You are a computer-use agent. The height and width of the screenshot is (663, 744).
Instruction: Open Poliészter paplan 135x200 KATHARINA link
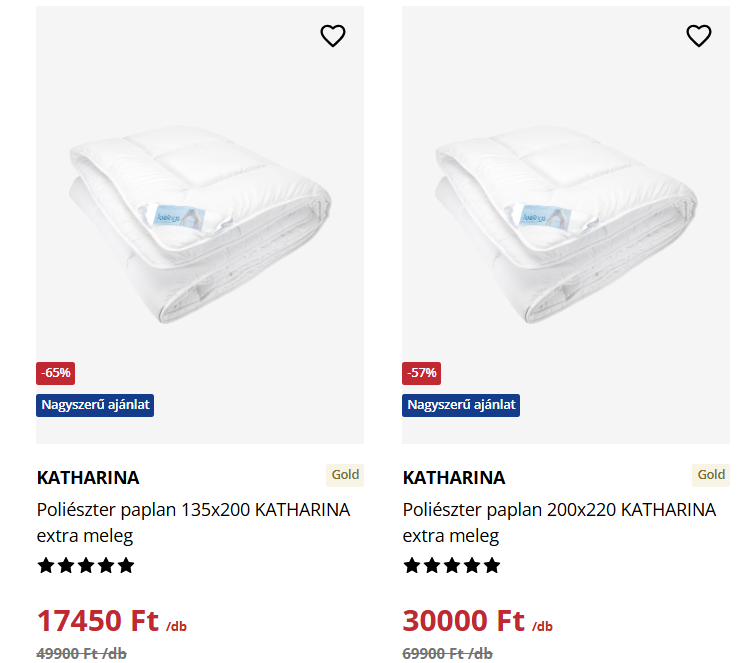coord(193,522)
